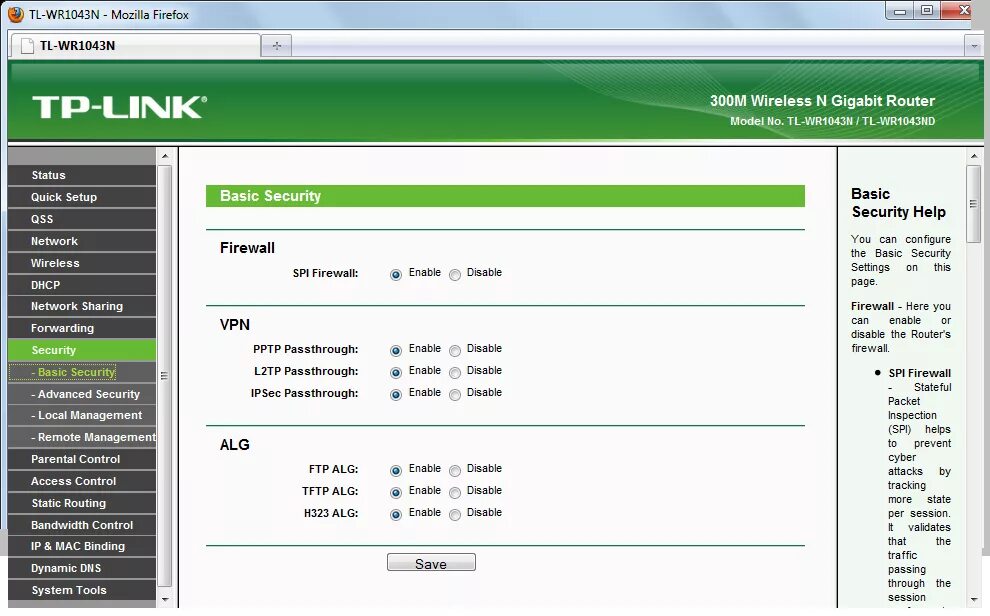The width and height of the screenshot is (990, 616).
Task: Open Bandwidth Control in the sidebar
Action: 82,525
